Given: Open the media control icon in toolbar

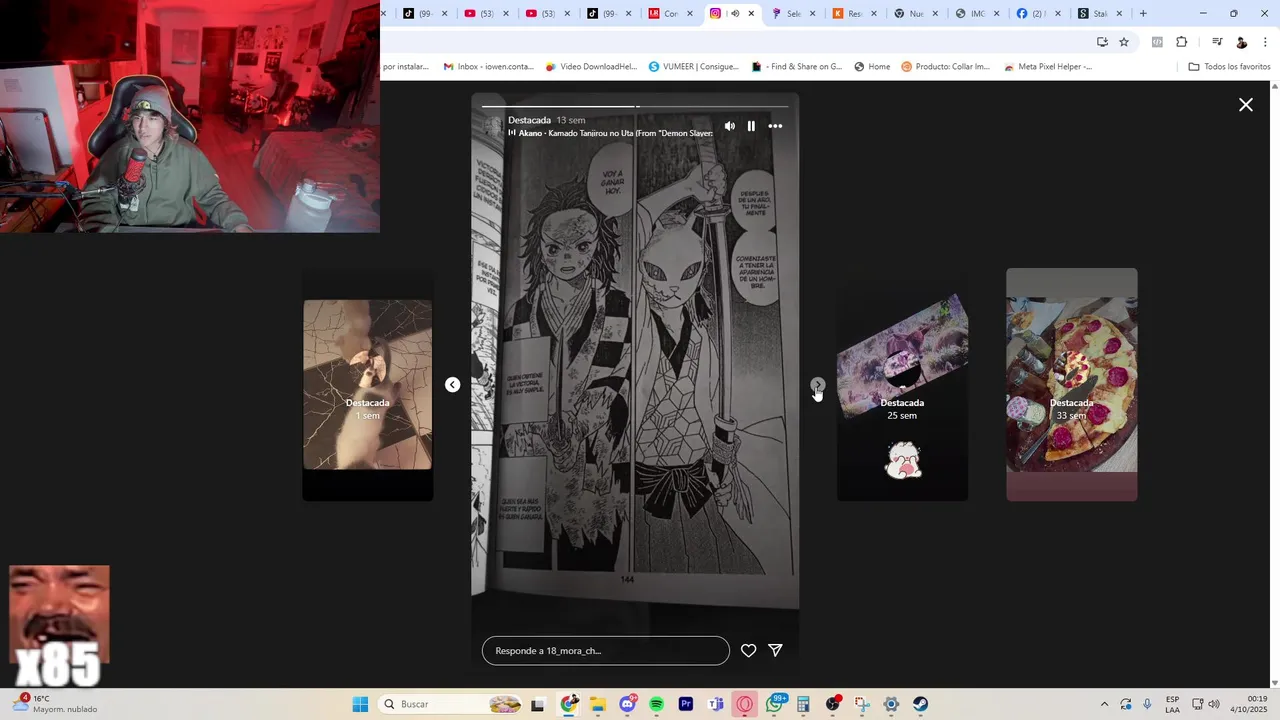Looking at the screenshot, I should click(1217, 42).
